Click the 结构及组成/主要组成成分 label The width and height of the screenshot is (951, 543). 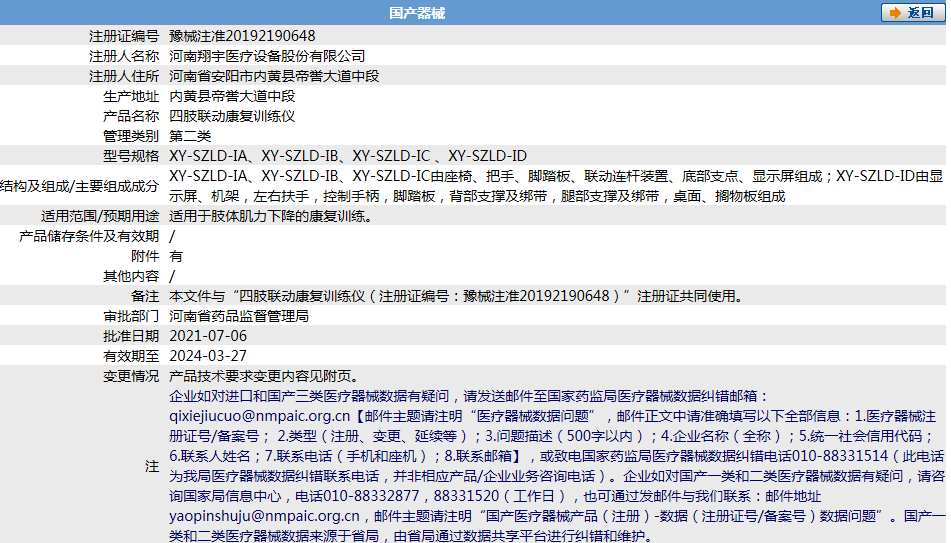79,186
